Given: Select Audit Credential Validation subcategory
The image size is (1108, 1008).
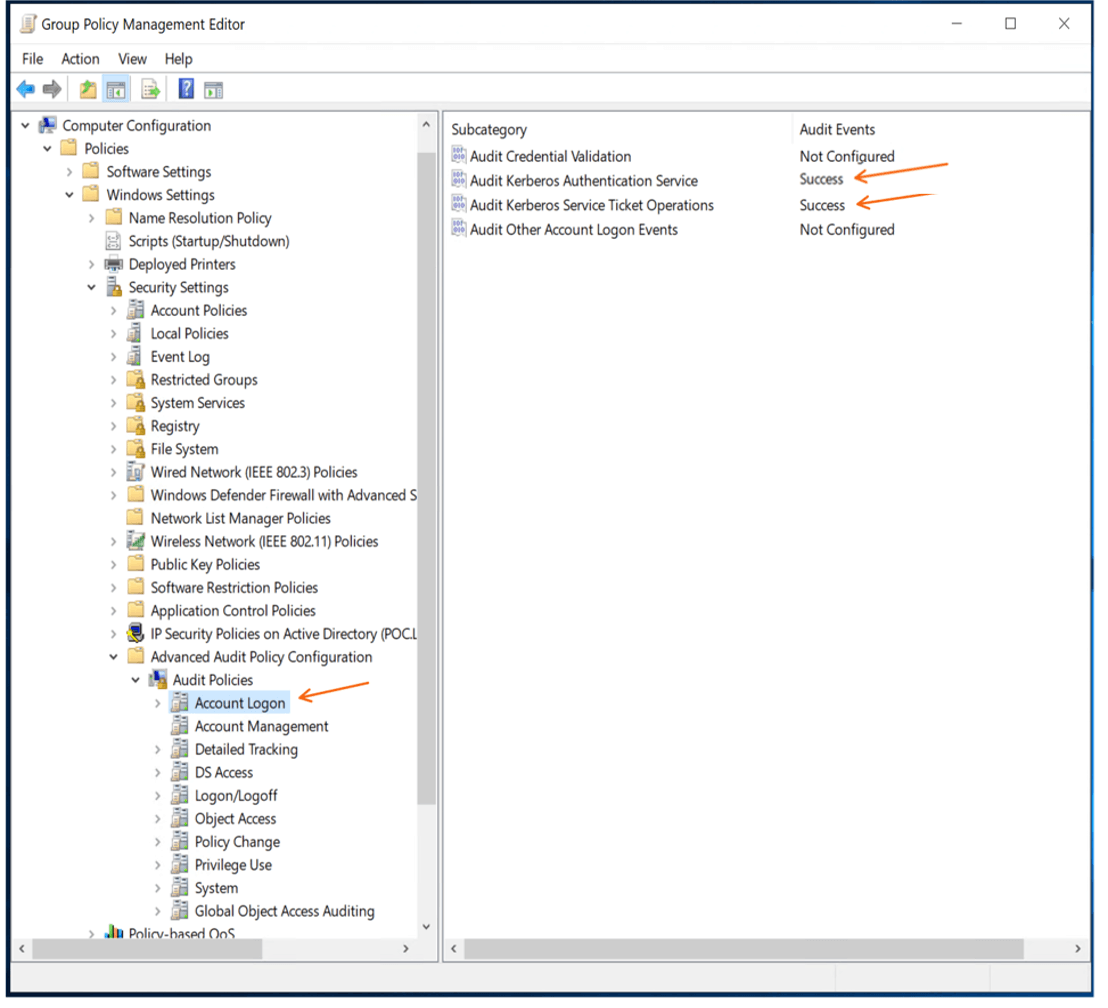Looking at the screenshot, I should coord(550,156).
